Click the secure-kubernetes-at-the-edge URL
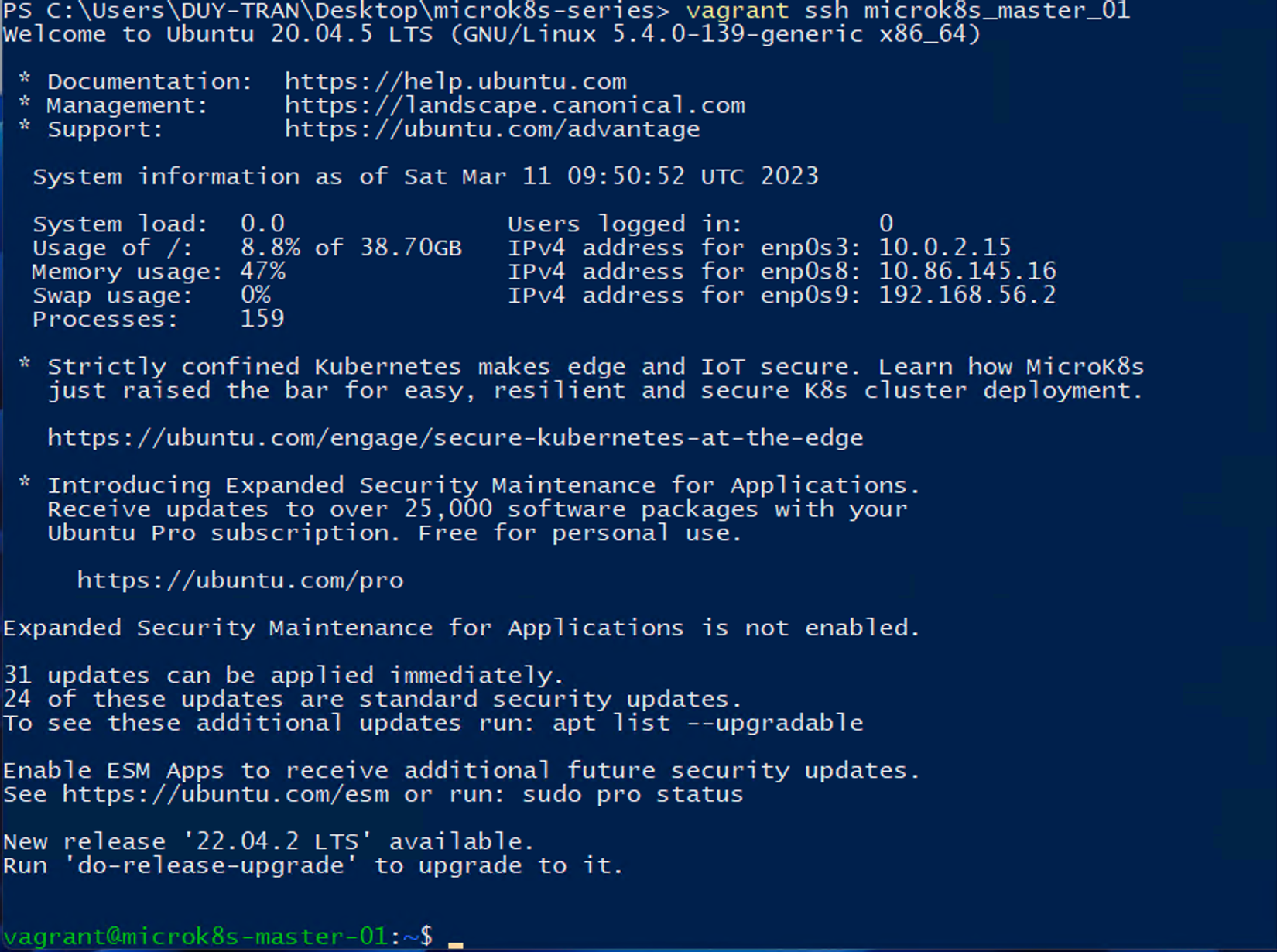This screenshot has height=952, width=1277. click(455, 438)
